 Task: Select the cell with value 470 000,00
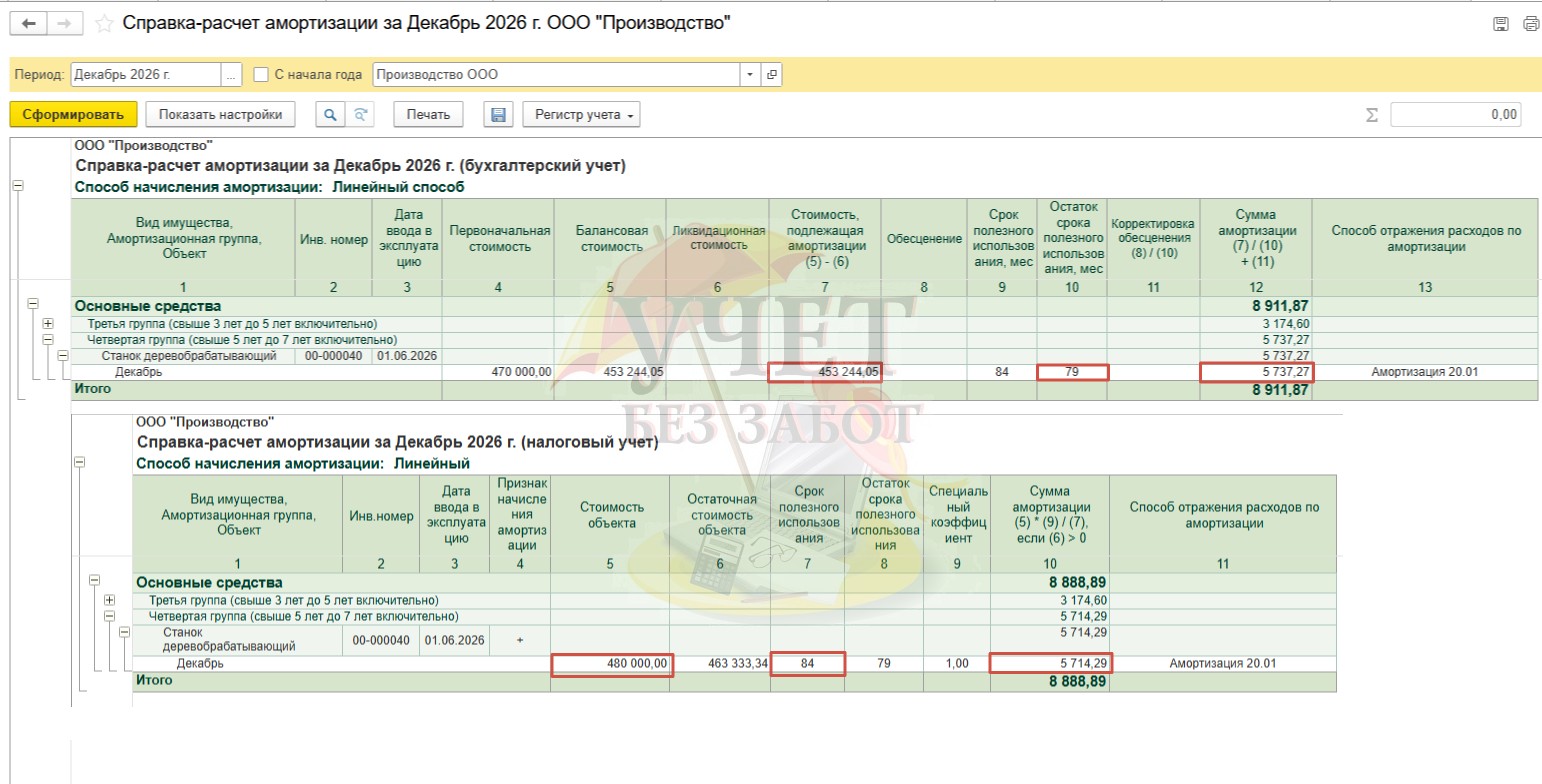tap(498, 372)
